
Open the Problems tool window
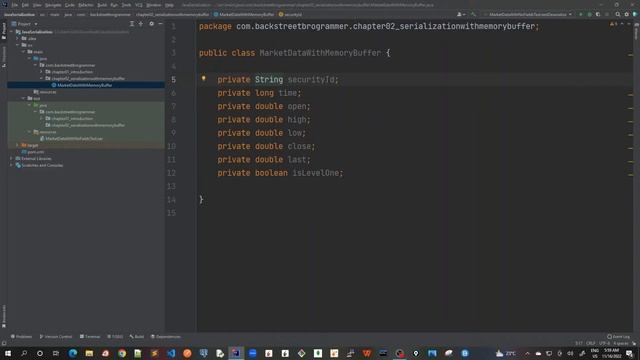click(x=21, y=337)
